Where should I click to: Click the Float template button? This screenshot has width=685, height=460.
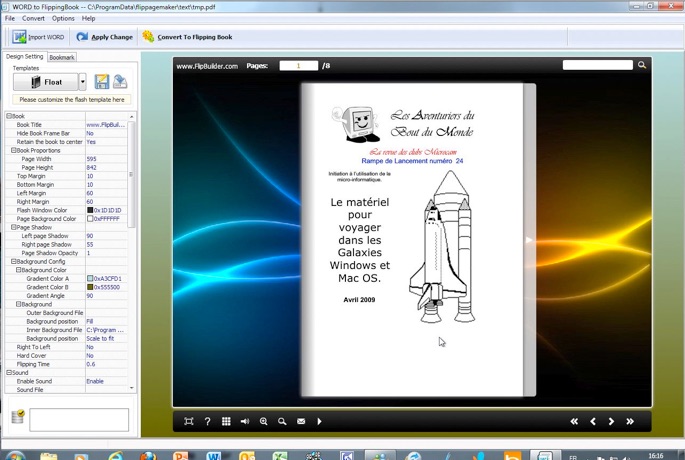click(46, 82)
